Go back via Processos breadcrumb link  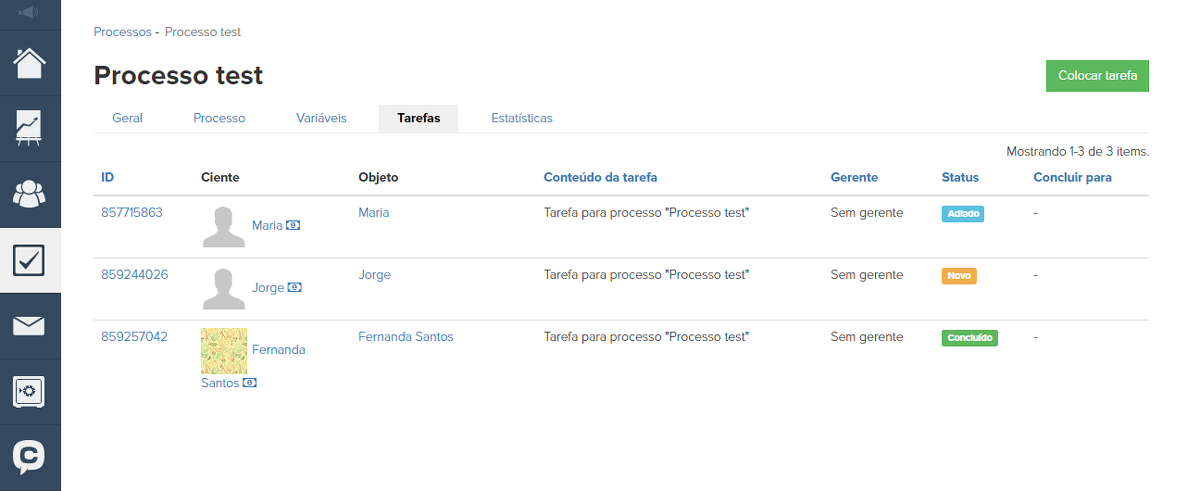click(121, 32)
